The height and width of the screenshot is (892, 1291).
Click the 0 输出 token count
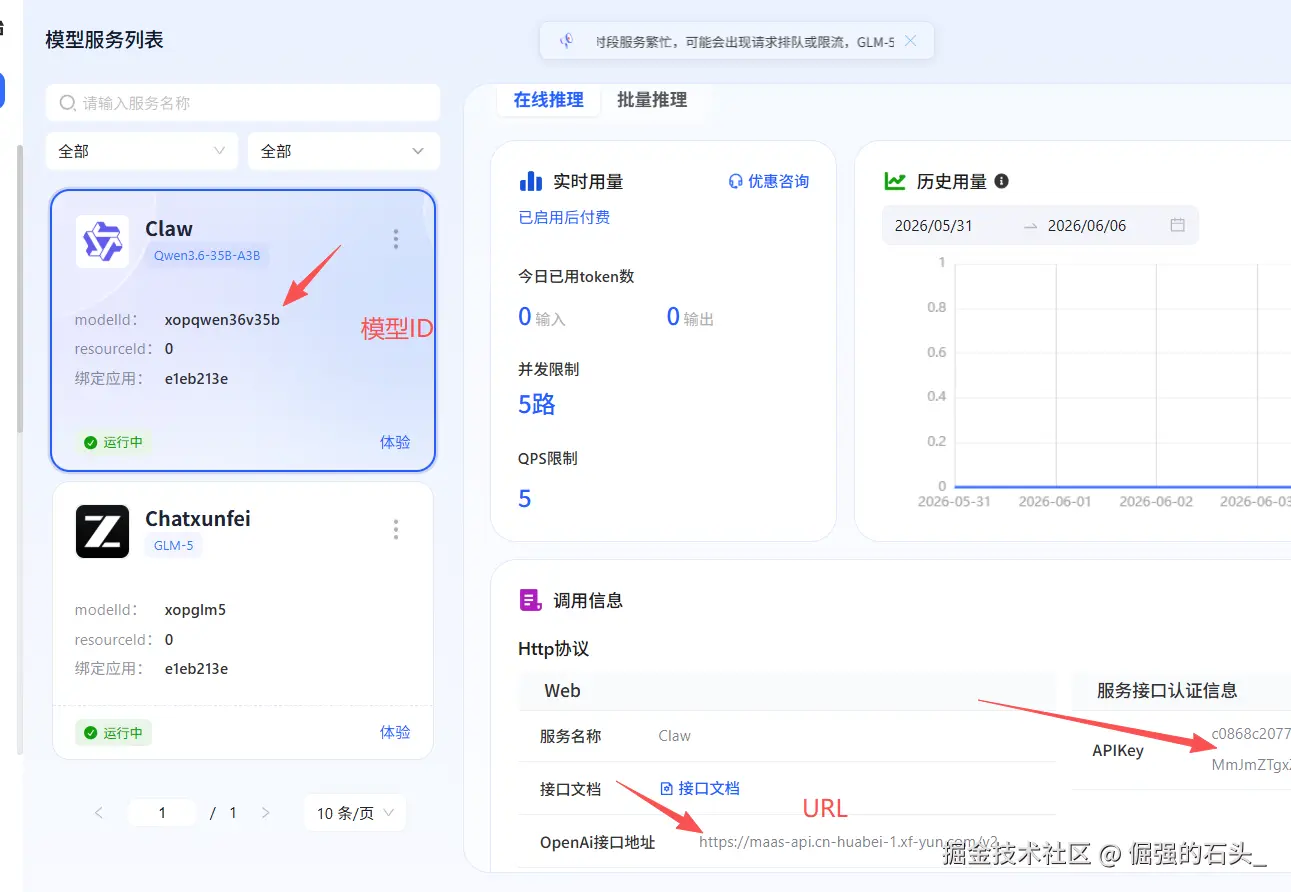690,317
